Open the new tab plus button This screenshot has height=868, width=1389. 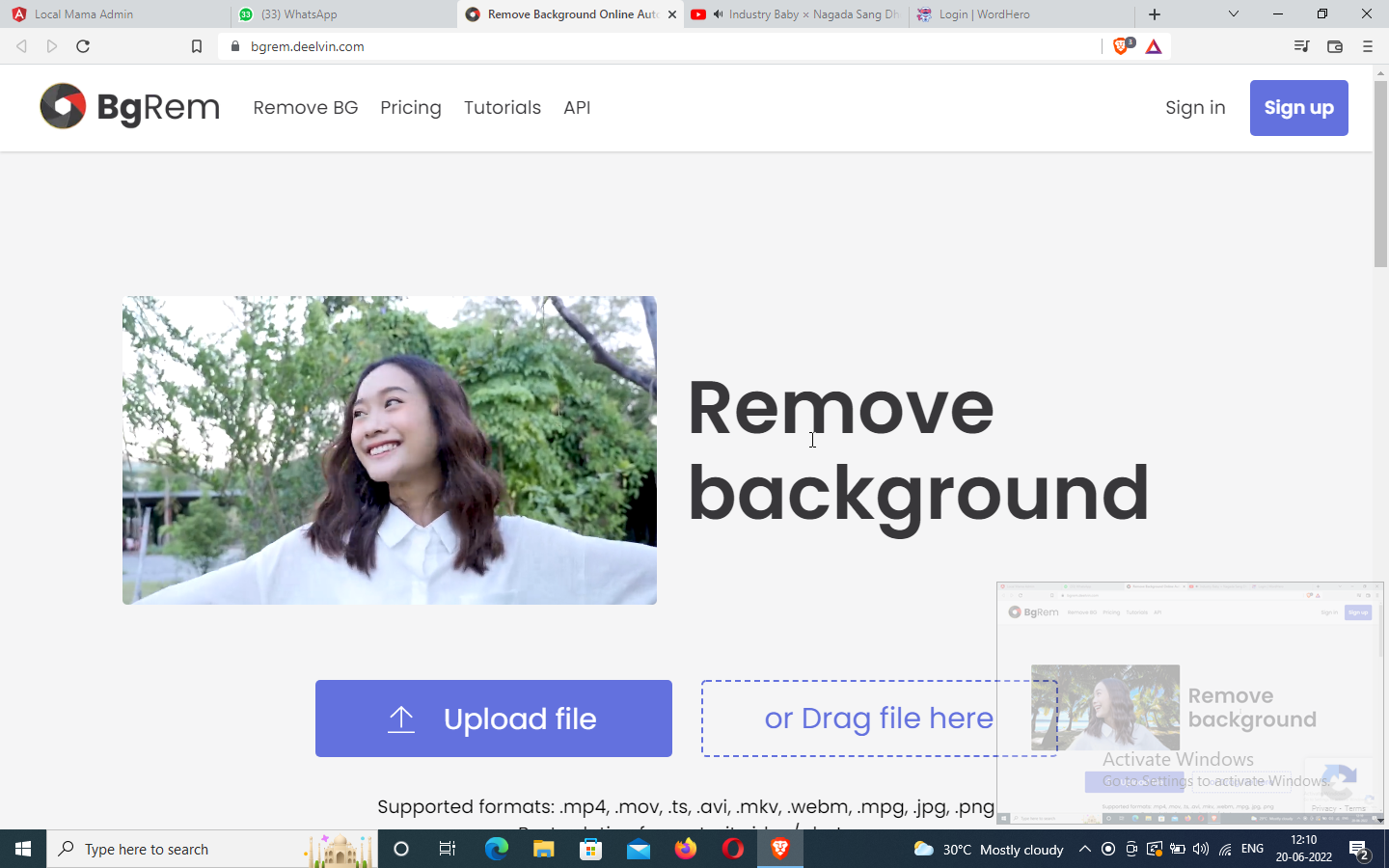tap(1155, 14)
